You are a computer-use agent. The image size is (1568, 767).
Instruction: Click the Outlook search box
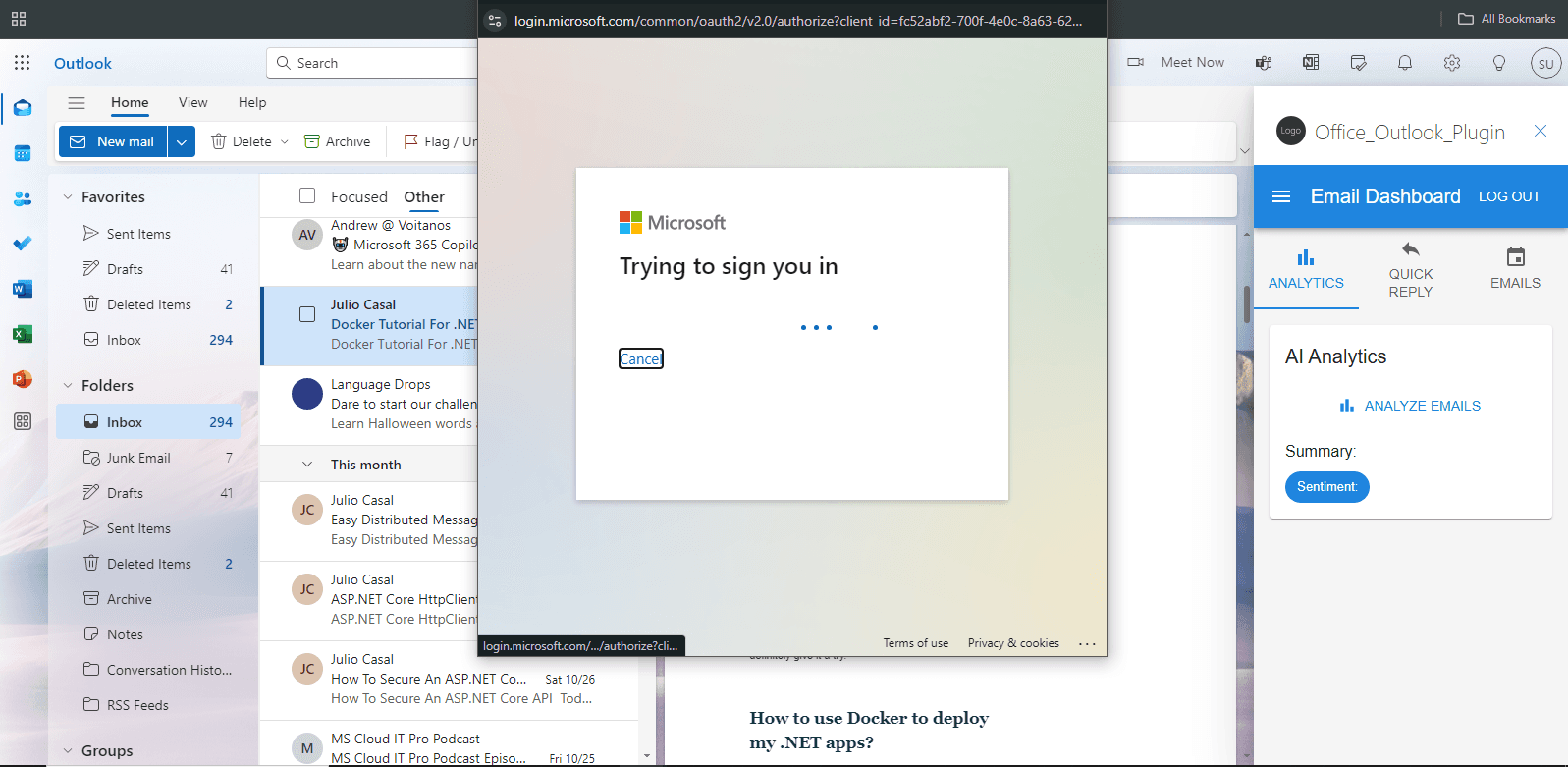373,63
